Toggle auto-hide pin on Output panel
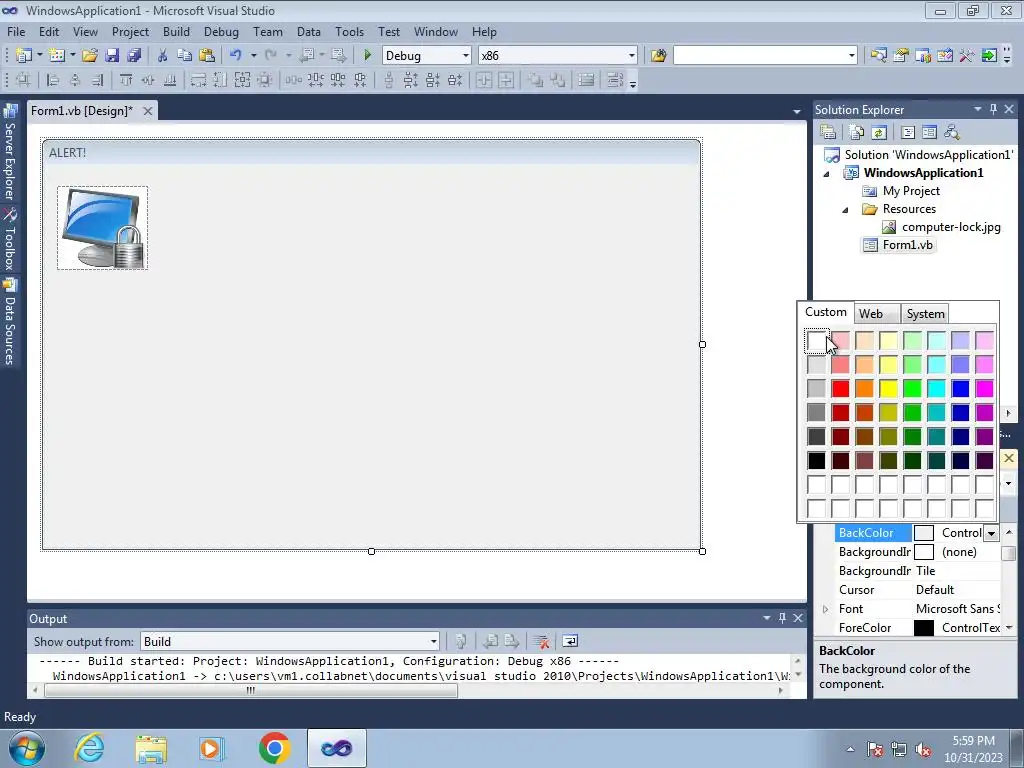Screen dimensions: 1024x768 (x=782, y=618)
